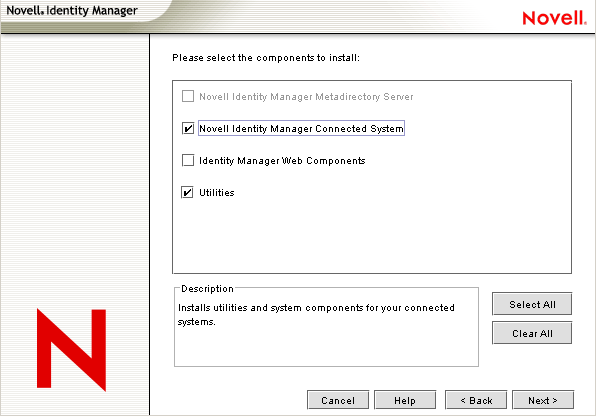Click Clear All button
The image size is (596, 416).
[x=532, y=333]
